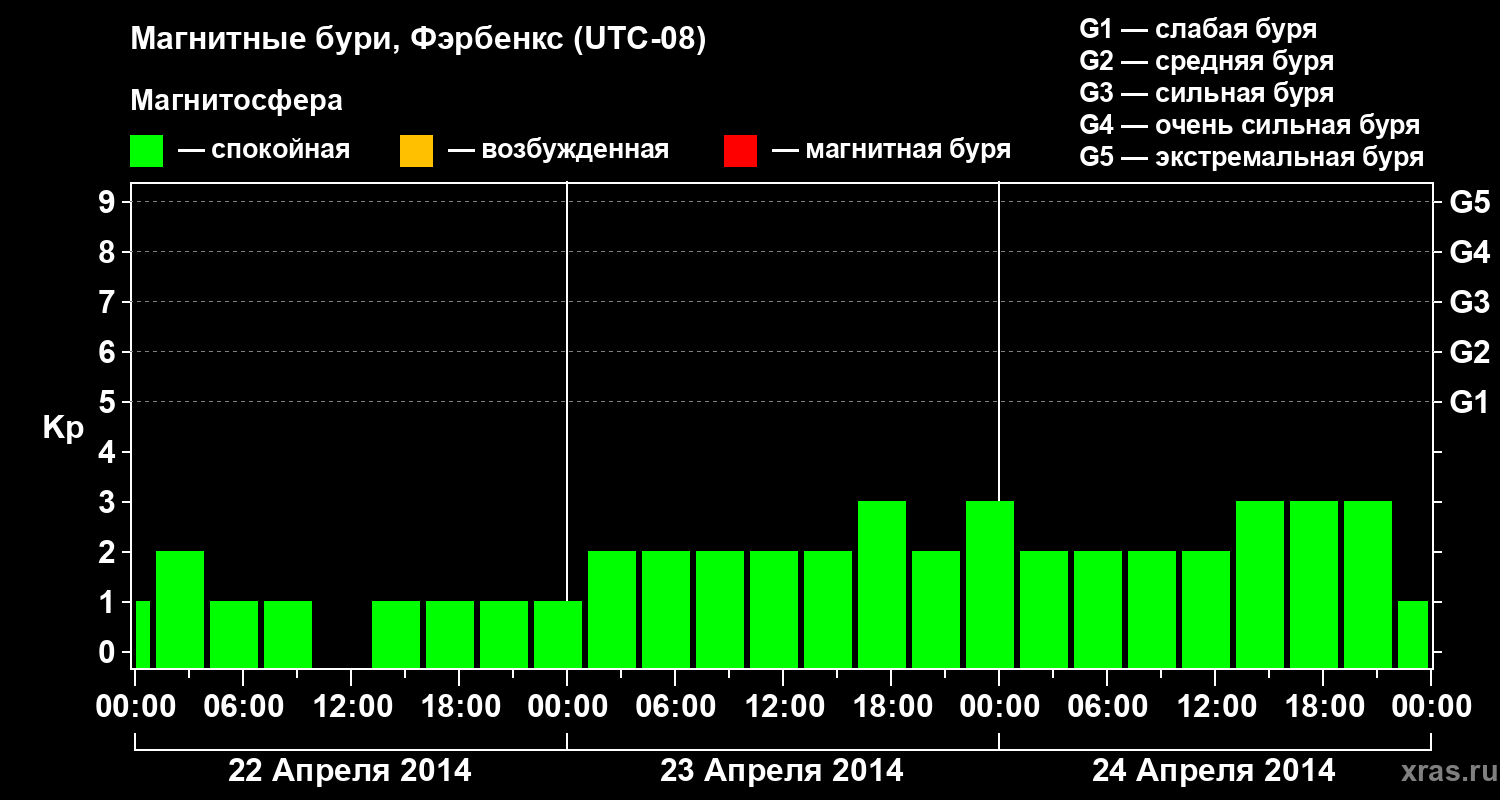1500x800 pixels.
Task: Click the '22 Апреля 2014' date label
Action: point(350,771)
